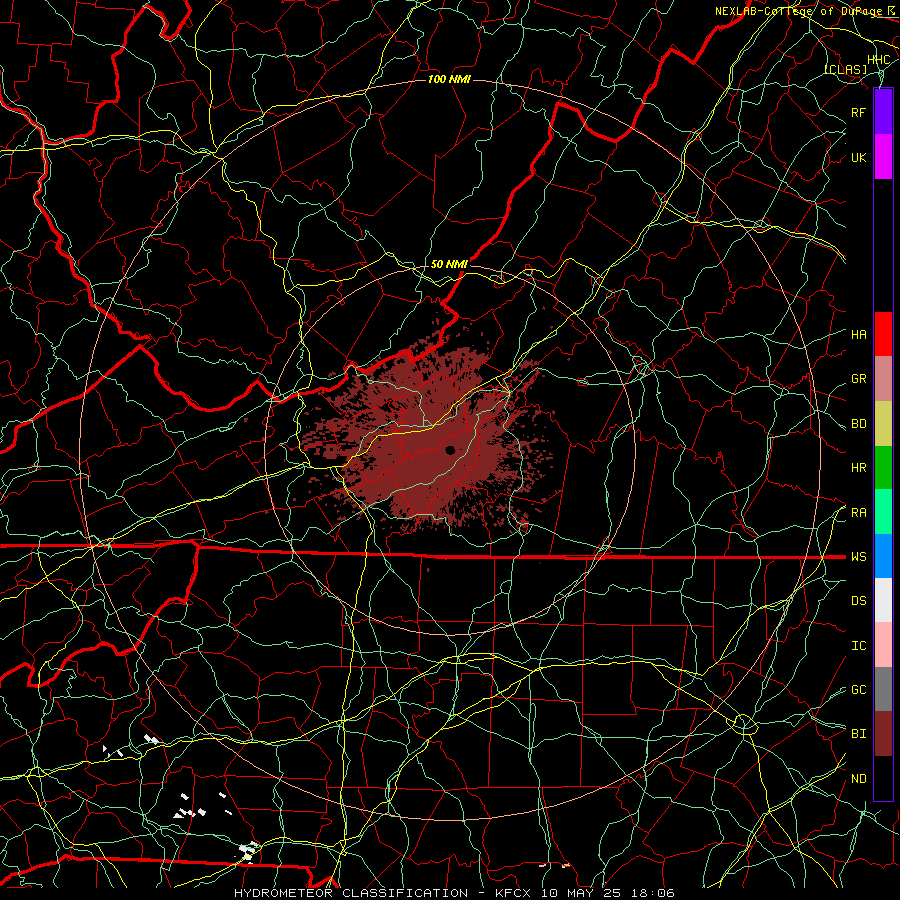The image size is (900, 900).
Task: Click the UK legend label text
Action: point(859,157)
